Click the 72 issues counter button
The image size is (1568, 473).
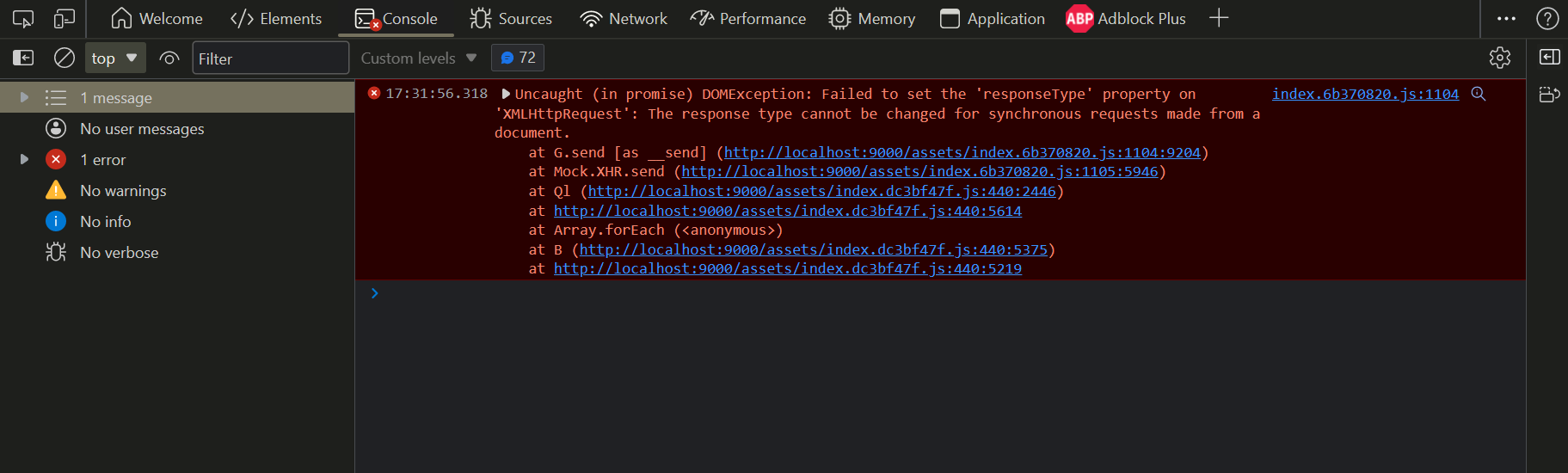518,58
